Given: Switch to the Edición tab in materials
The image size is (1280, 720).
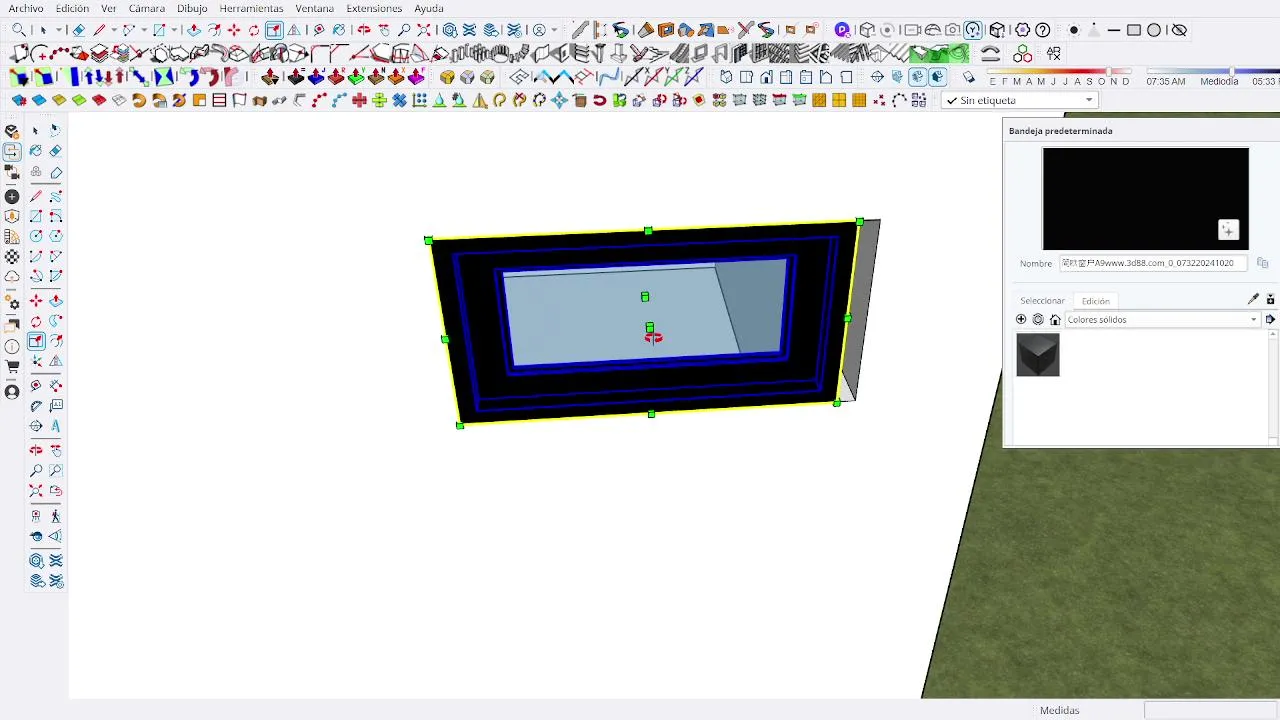Looking at the screenshot, I should [x=1095, y=301].
